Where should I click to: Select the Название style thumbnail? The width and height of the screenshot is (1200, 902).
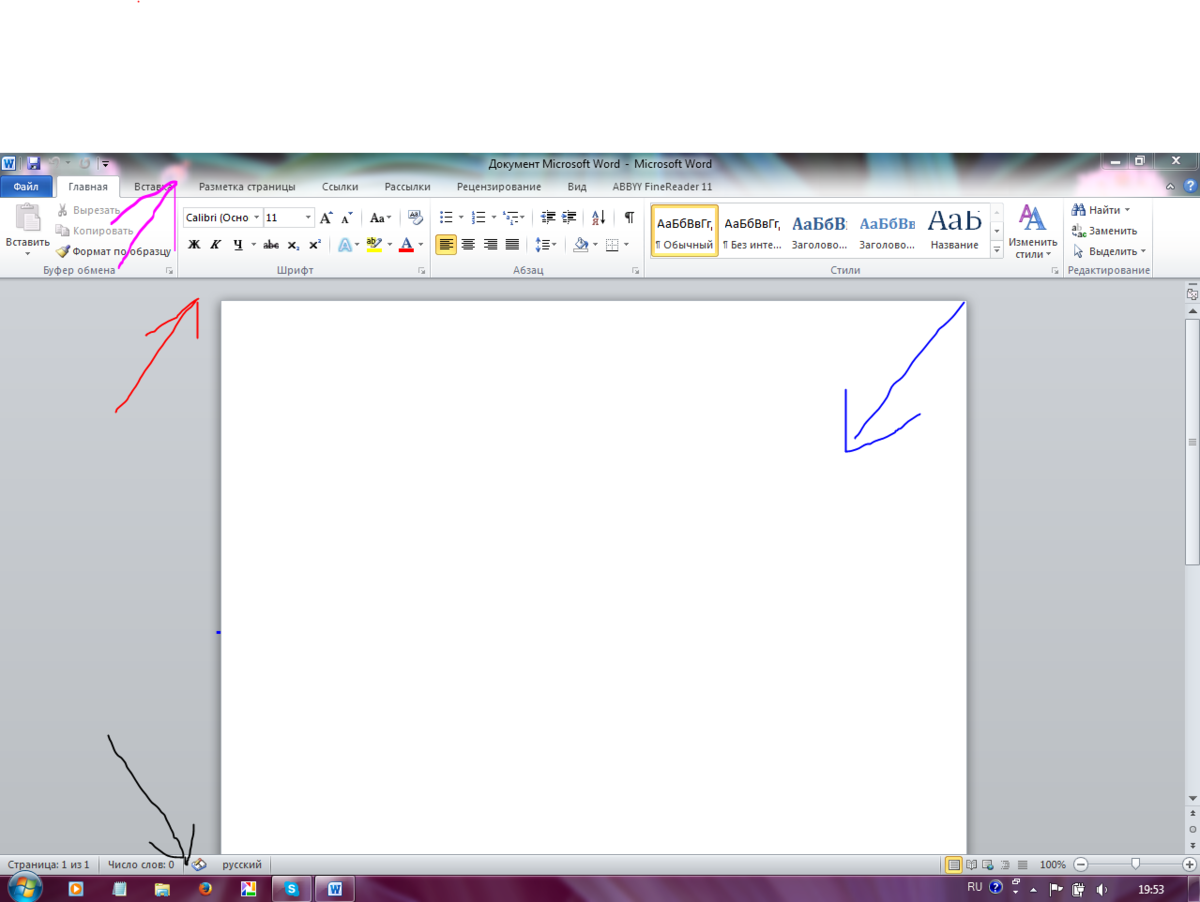coord(953,229)
